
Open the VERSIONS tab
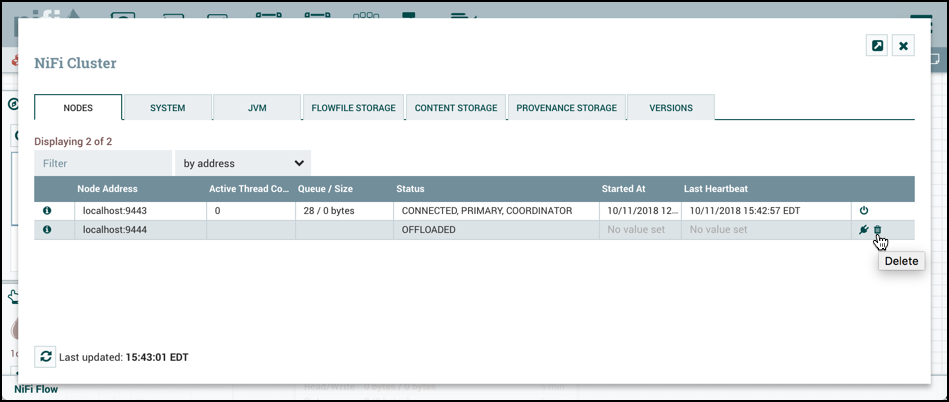671,108
